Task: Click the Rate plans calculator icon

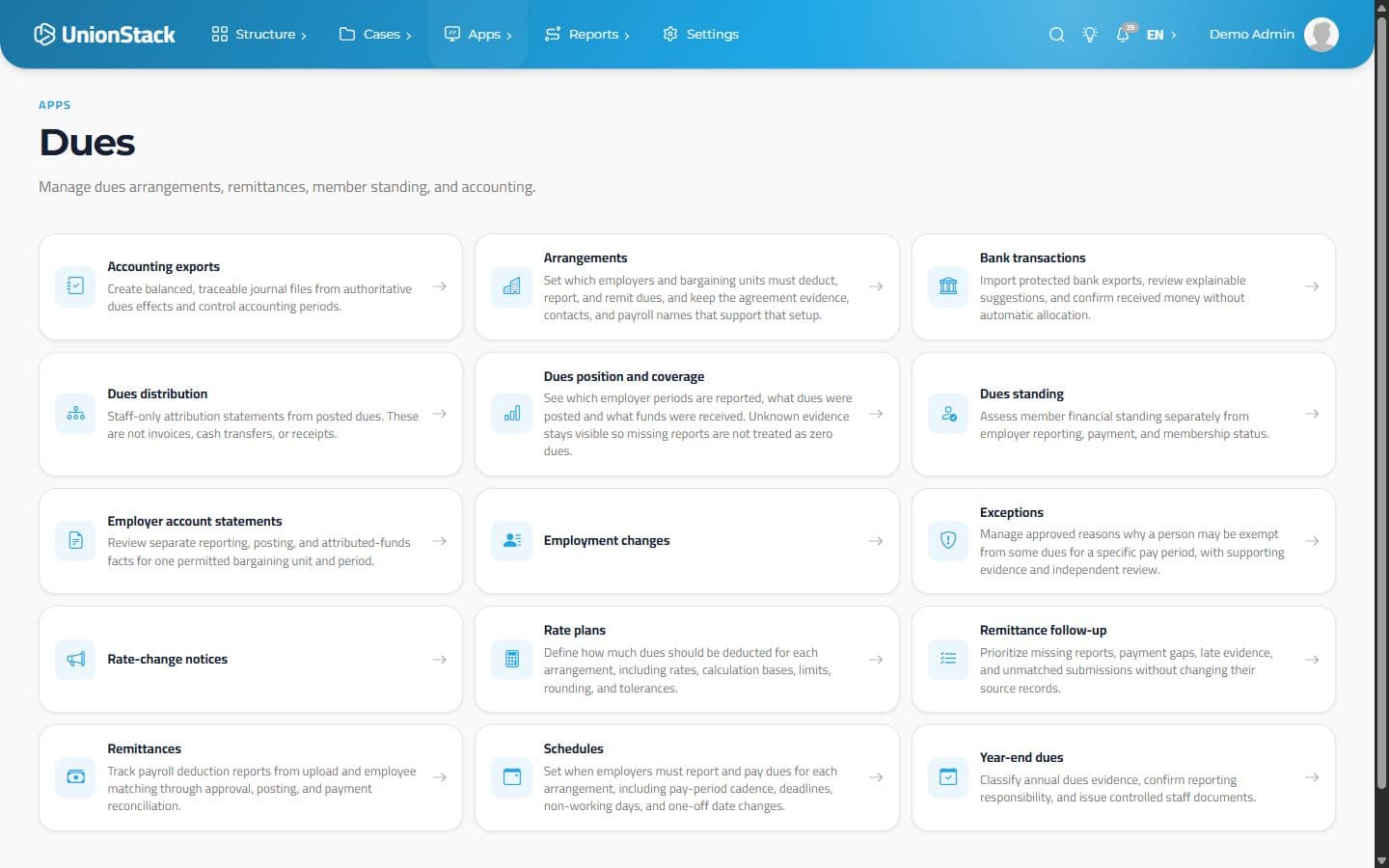Action: pos(512,660)
